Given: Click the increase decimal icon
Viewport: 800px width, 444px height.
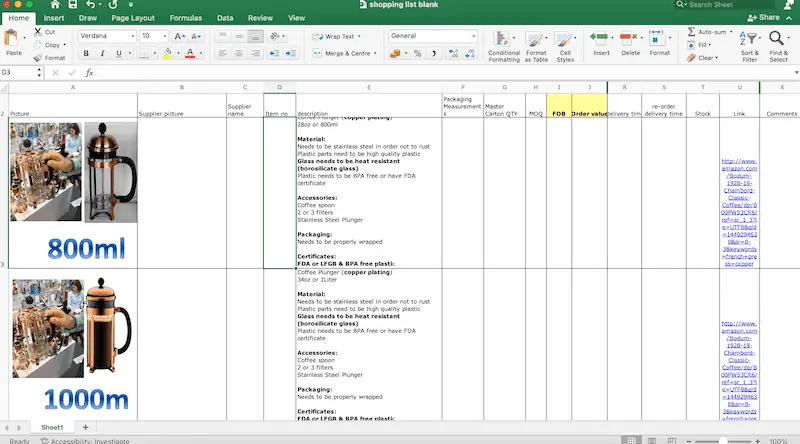Looking at the screenshot, I should click(453, 53).
